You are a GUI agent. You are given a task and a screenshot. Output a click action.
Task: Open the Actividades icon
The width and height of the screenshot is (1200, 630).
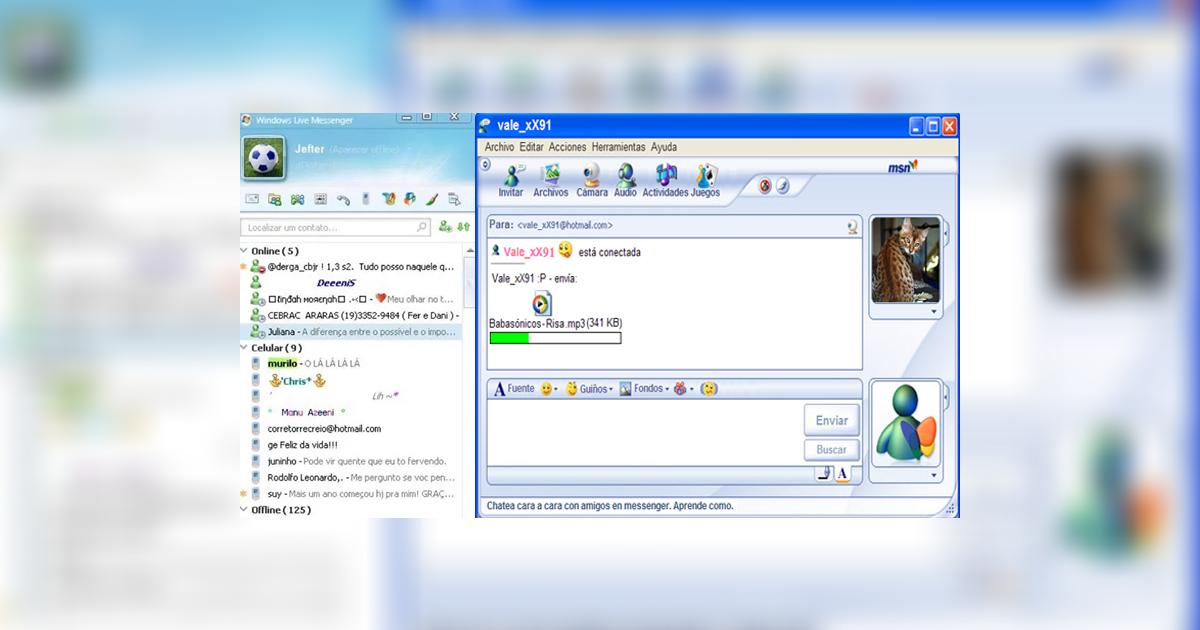point(665,176)
